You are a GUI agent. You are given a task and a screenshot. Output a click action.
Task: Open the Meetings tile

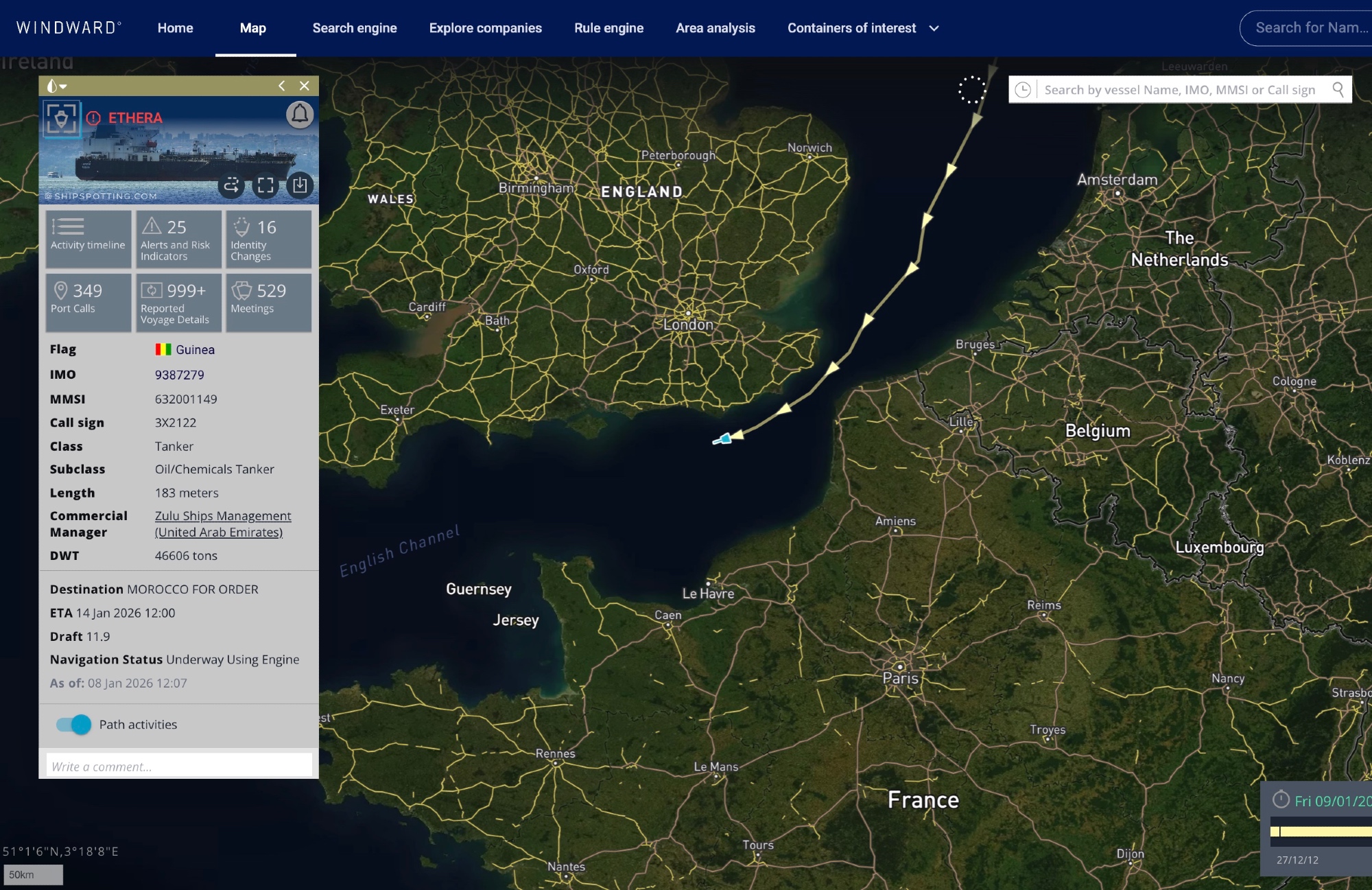point(268,302)
